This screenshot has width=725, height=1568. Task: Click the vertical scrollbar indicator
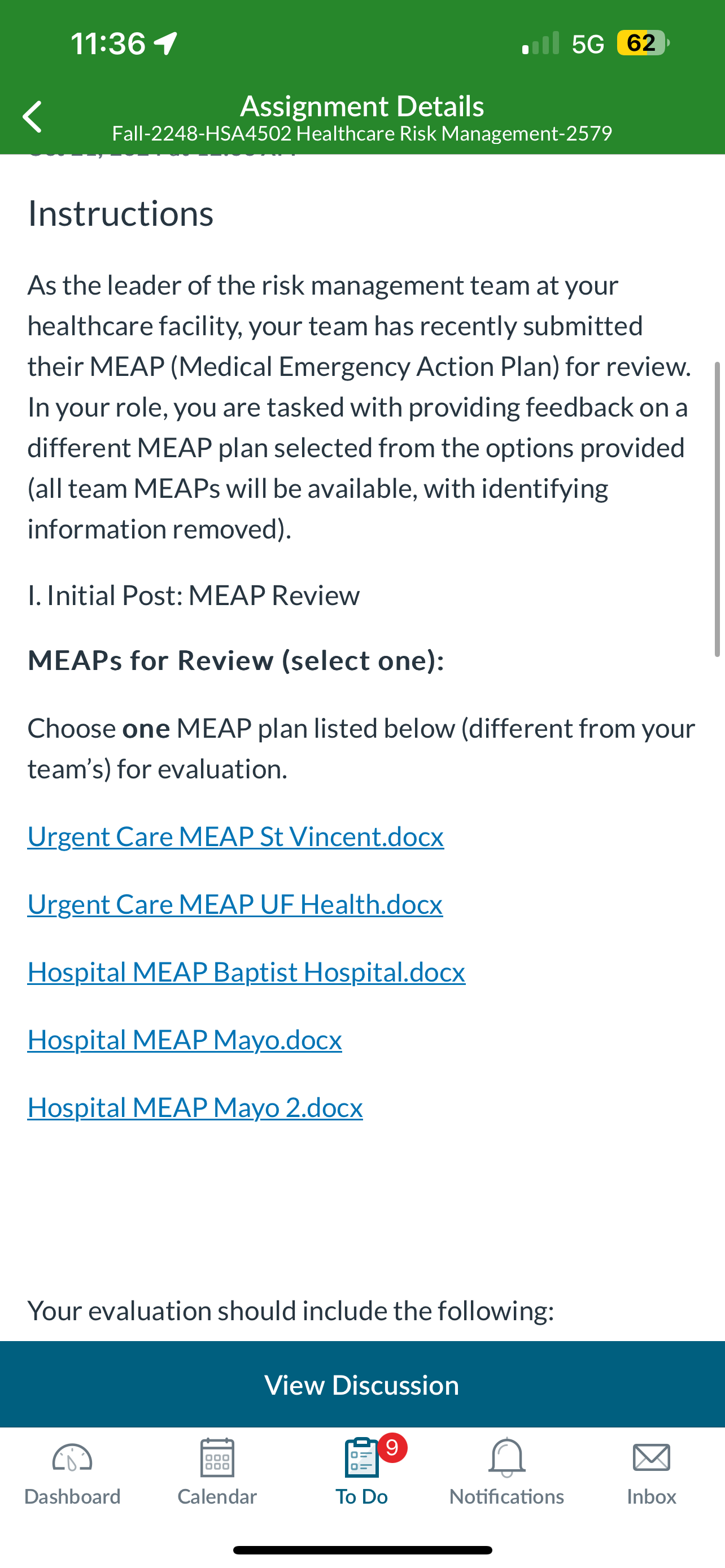coord(718,509)
